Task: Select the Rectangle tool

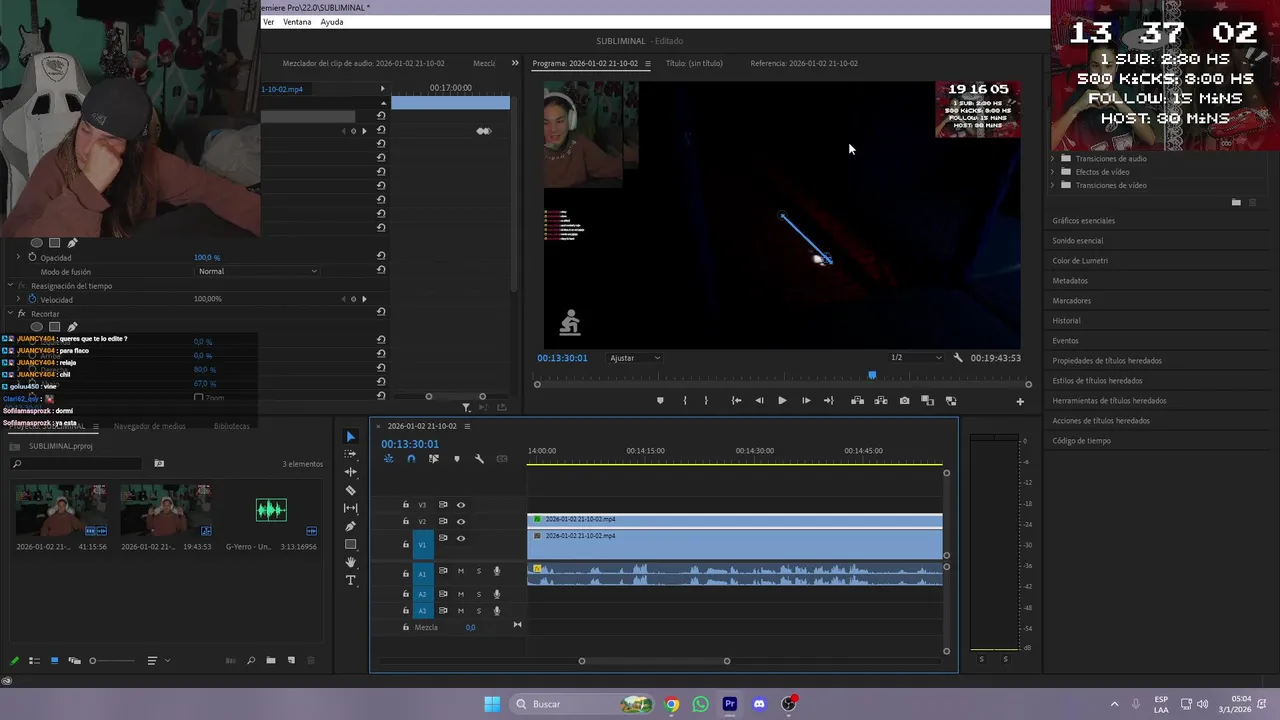Action: pyautogui.click(x=351, y=544)
